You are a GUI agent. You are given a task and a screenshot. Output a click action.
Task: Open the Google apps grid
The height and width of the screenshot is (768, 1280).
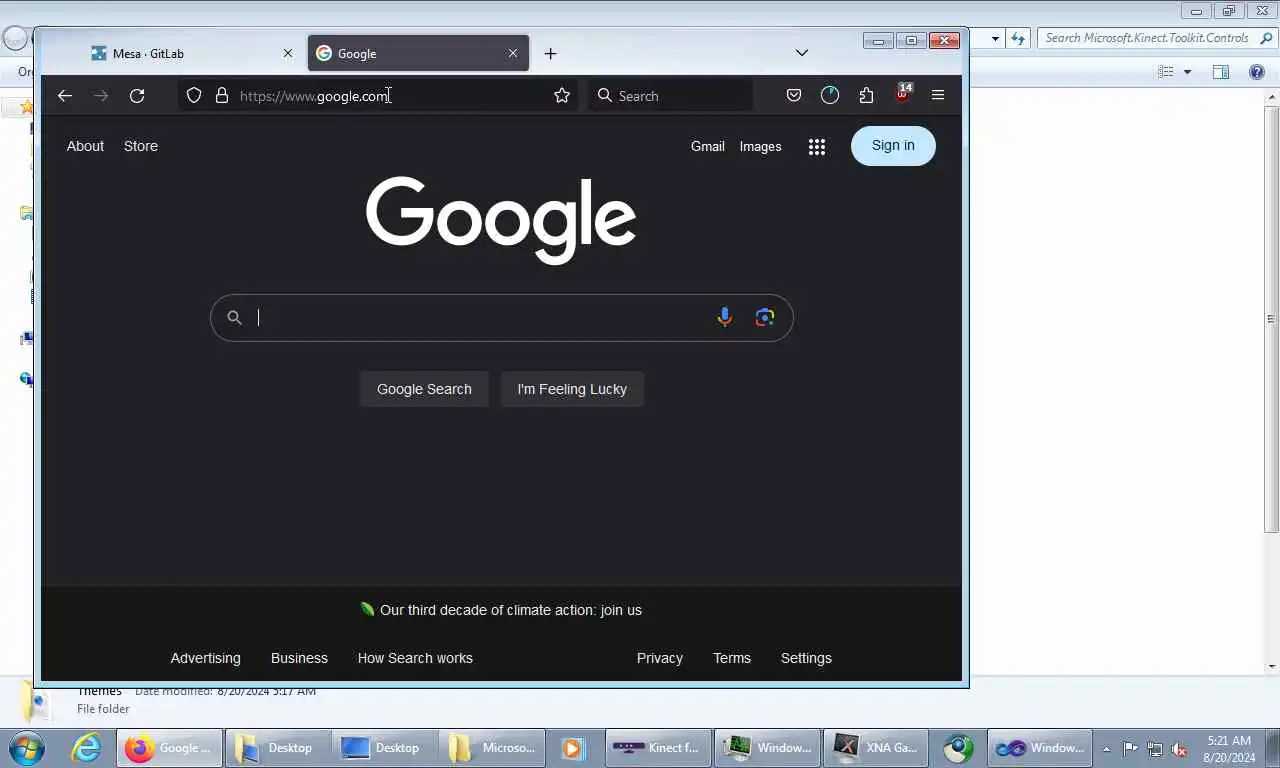click(817, 147)
